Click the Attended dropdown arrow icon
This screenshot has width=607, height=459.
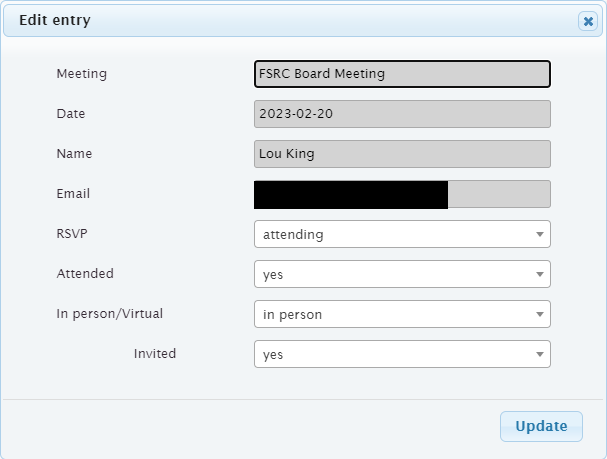click(x=540, y=274)
